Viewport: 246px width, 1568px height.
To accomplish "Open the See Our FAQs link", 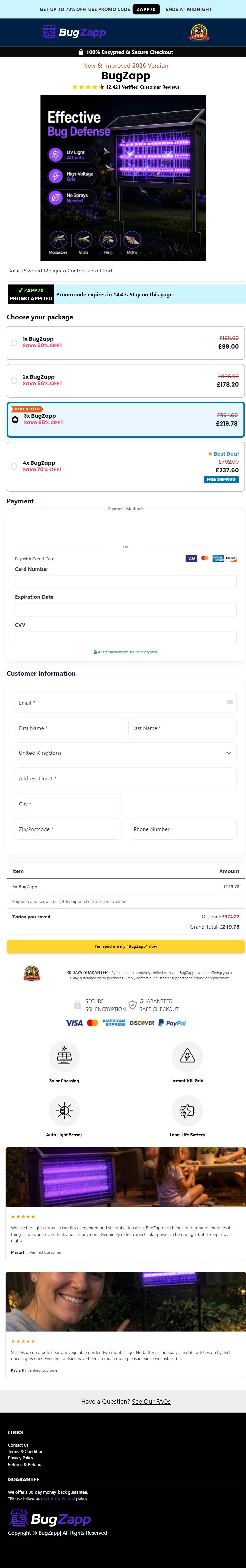I will [151, 1401].
